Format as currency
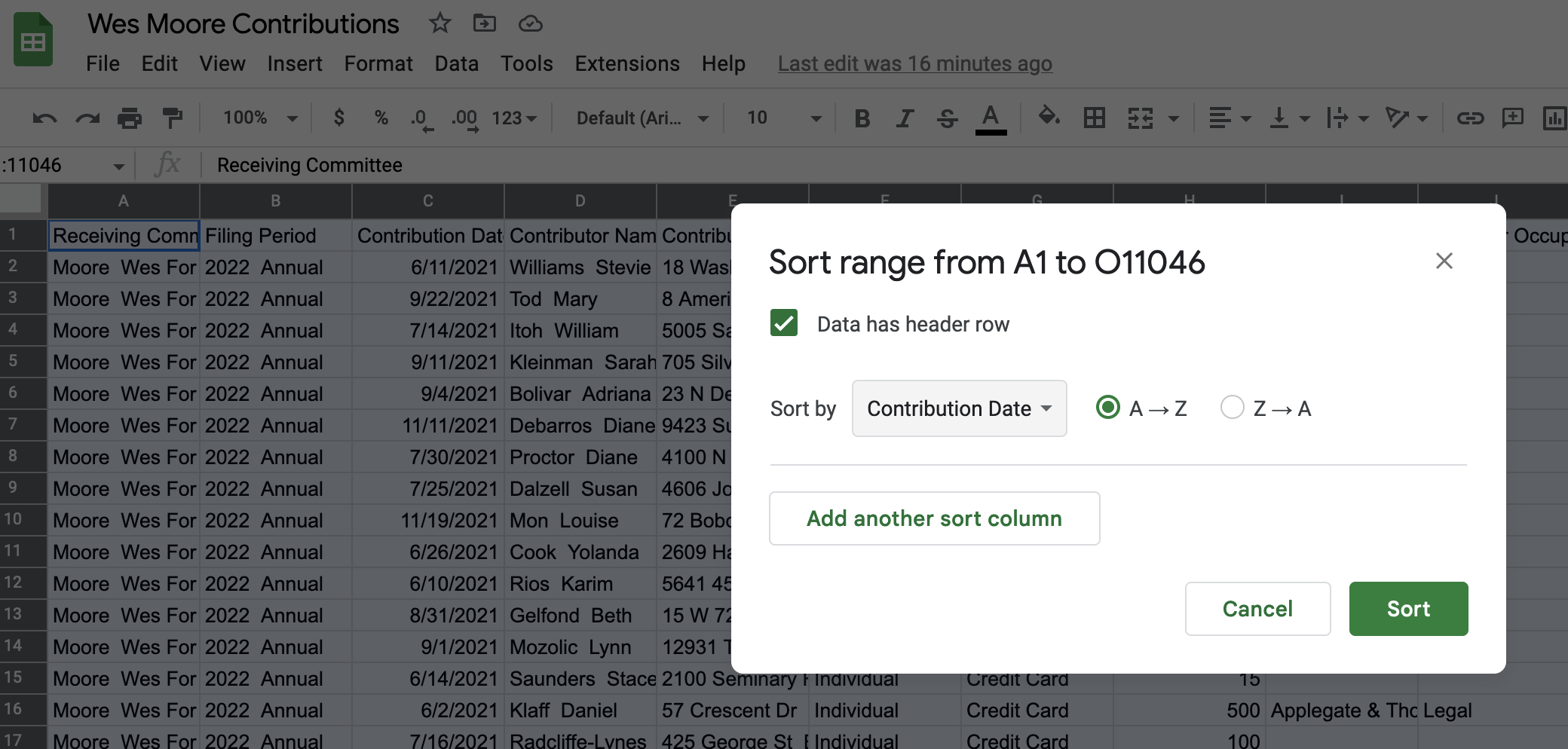 coord(339,118)
